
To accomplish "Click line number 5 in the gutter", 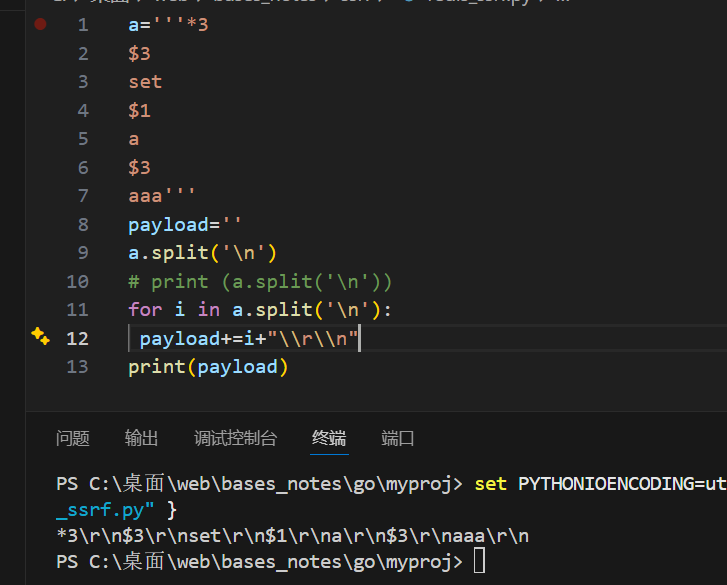I will [x=83, y=139].
